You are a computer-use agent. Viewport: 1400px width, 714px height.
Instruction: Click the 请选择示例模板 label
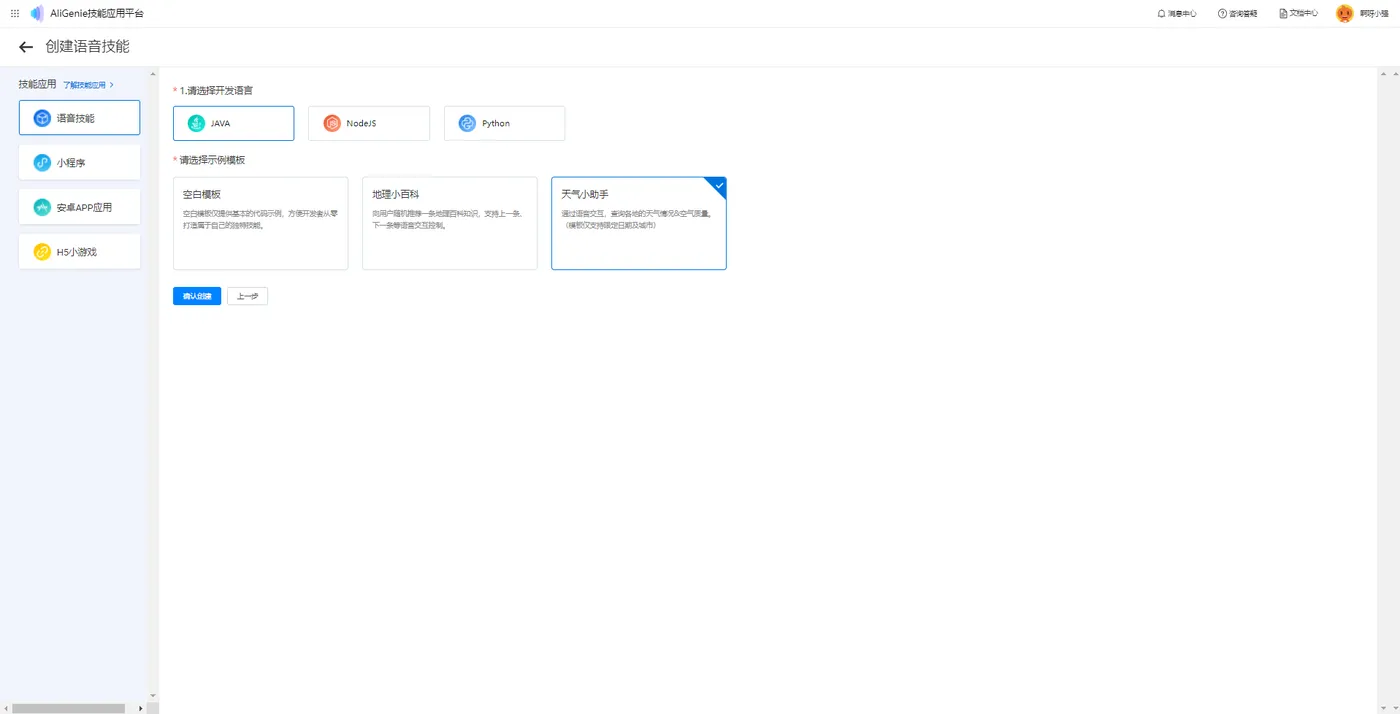pyautogui.click(x=212, y=160)
